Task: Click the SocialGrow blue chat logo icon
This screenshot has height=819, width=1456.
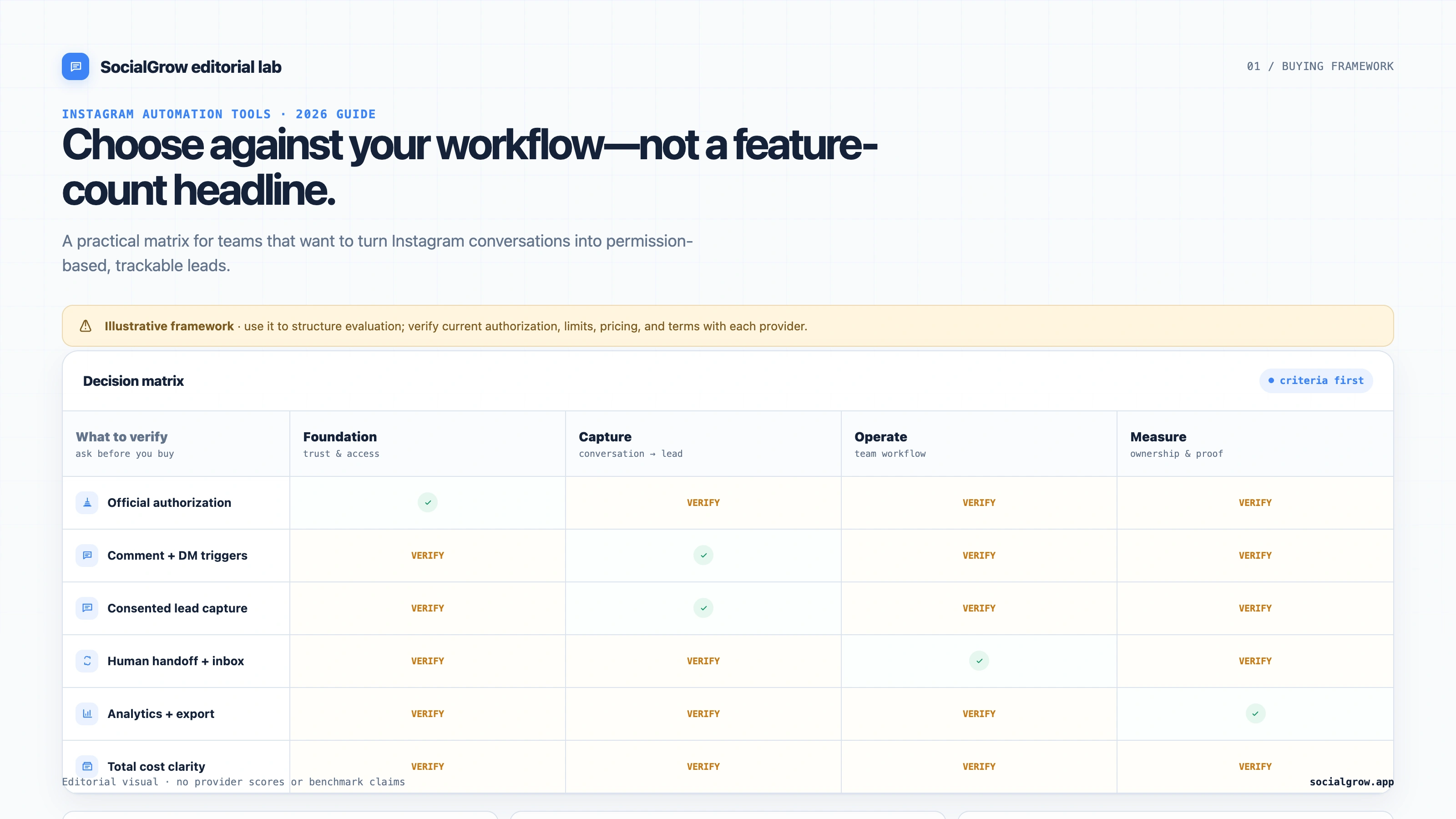Action: point(75,67)
